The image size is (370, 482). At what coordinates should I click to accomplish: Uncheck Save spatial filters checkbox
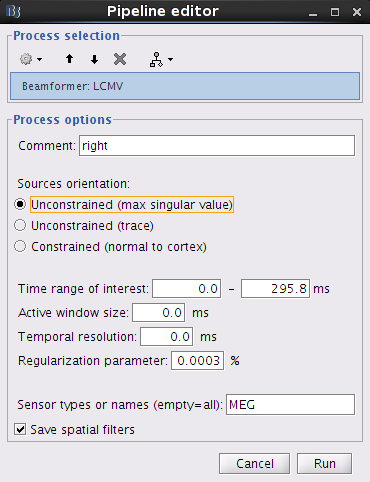(x=20, y=429)
